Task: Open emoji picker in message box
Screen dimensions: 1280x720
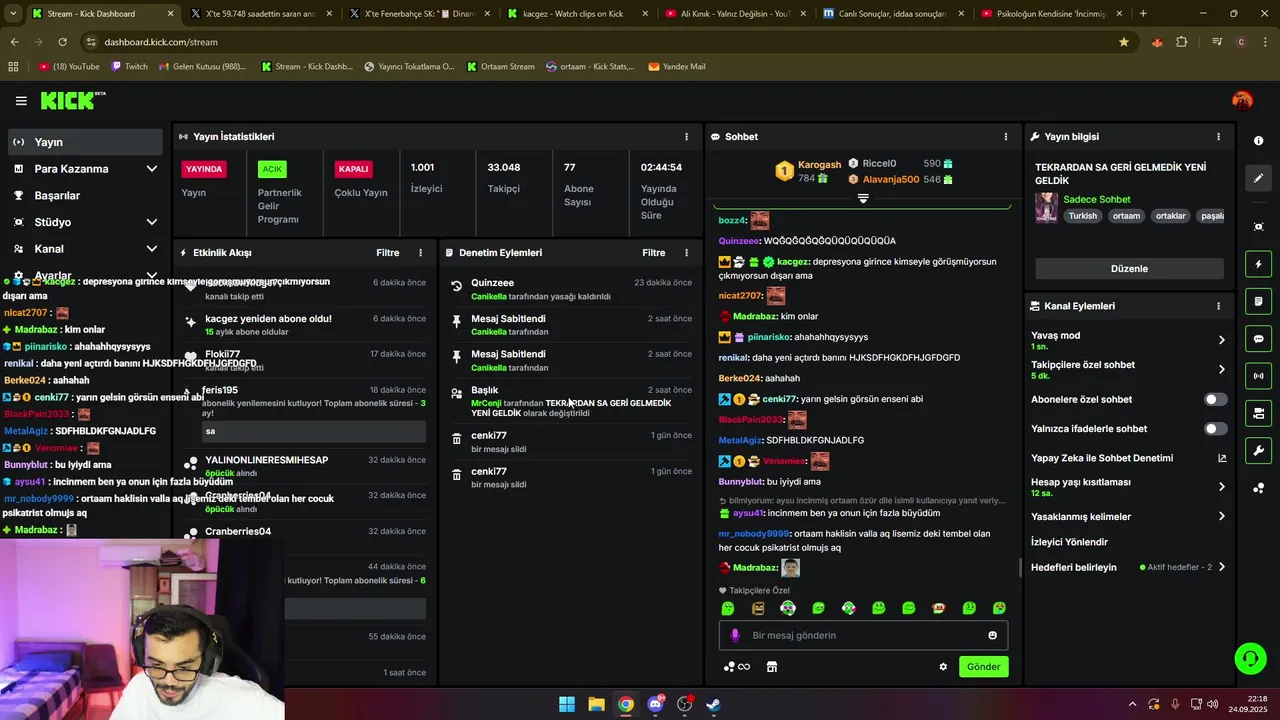Action: (992, 635)
